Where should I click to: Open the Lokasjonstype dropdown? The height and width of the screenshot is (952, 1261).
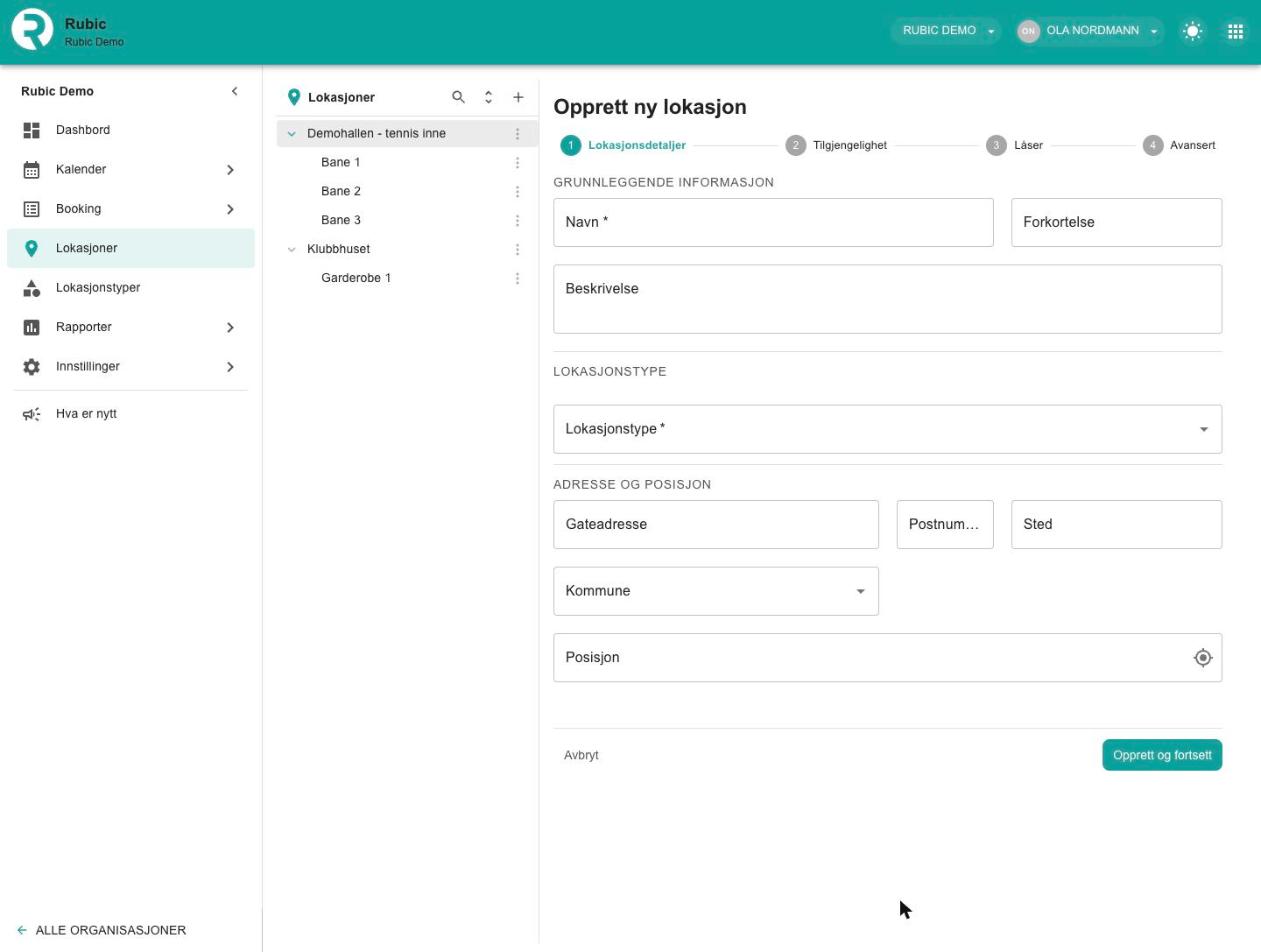[x=887, y=429]
